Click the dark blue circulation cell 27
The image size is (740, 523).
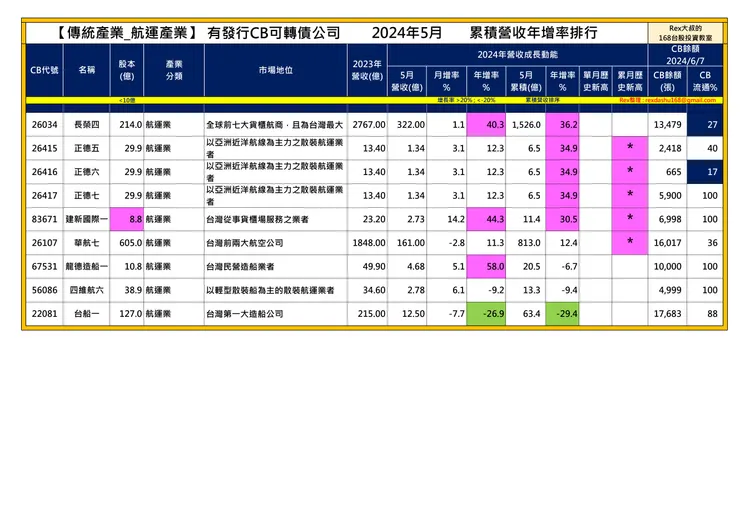[705, 125]
